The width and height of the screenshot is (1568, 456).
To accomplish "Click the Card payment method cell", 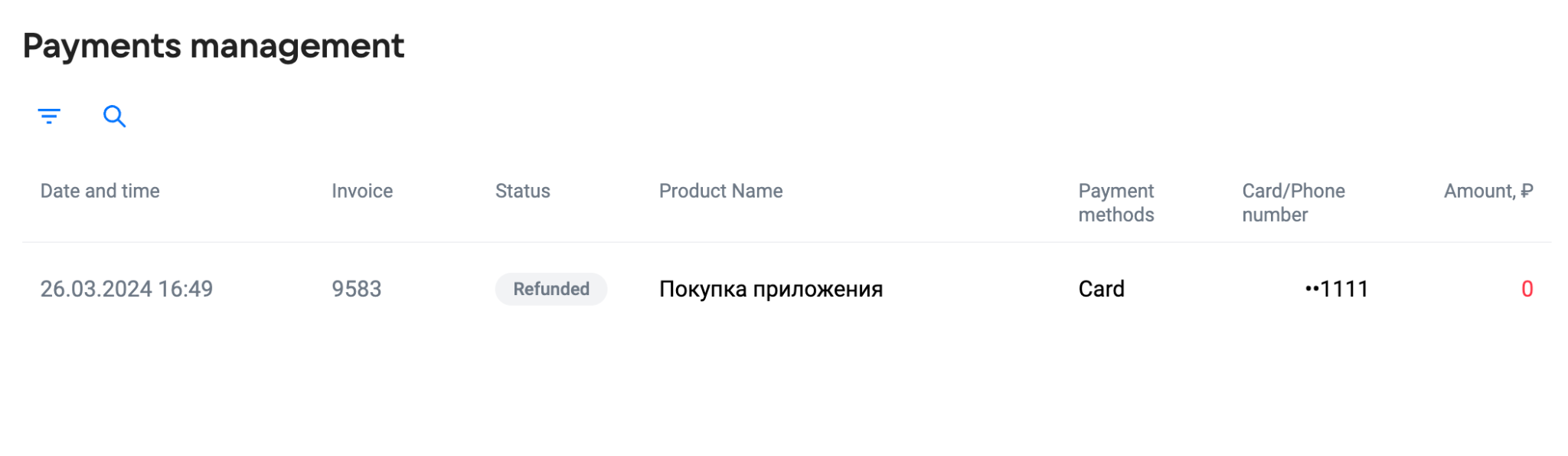I will (1102, 289).
